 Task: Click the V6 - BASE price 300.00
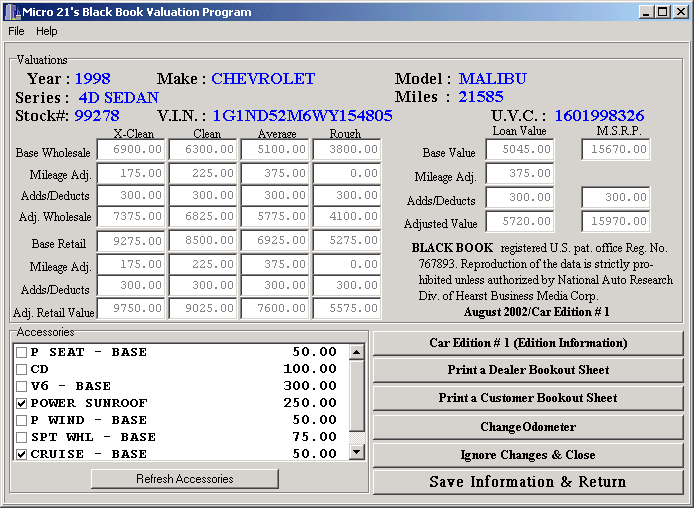pyautogui.click(x=310, y=386)
